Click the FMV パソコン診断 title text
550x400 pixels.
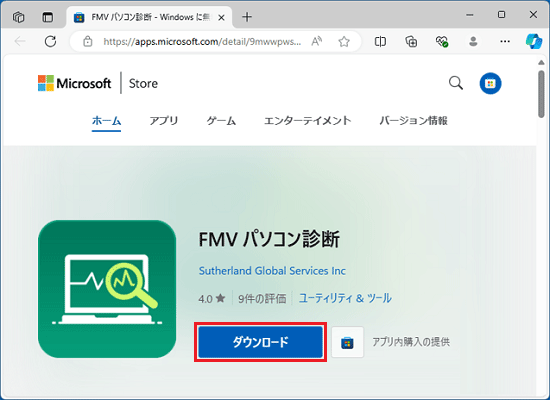pos(269,239)
